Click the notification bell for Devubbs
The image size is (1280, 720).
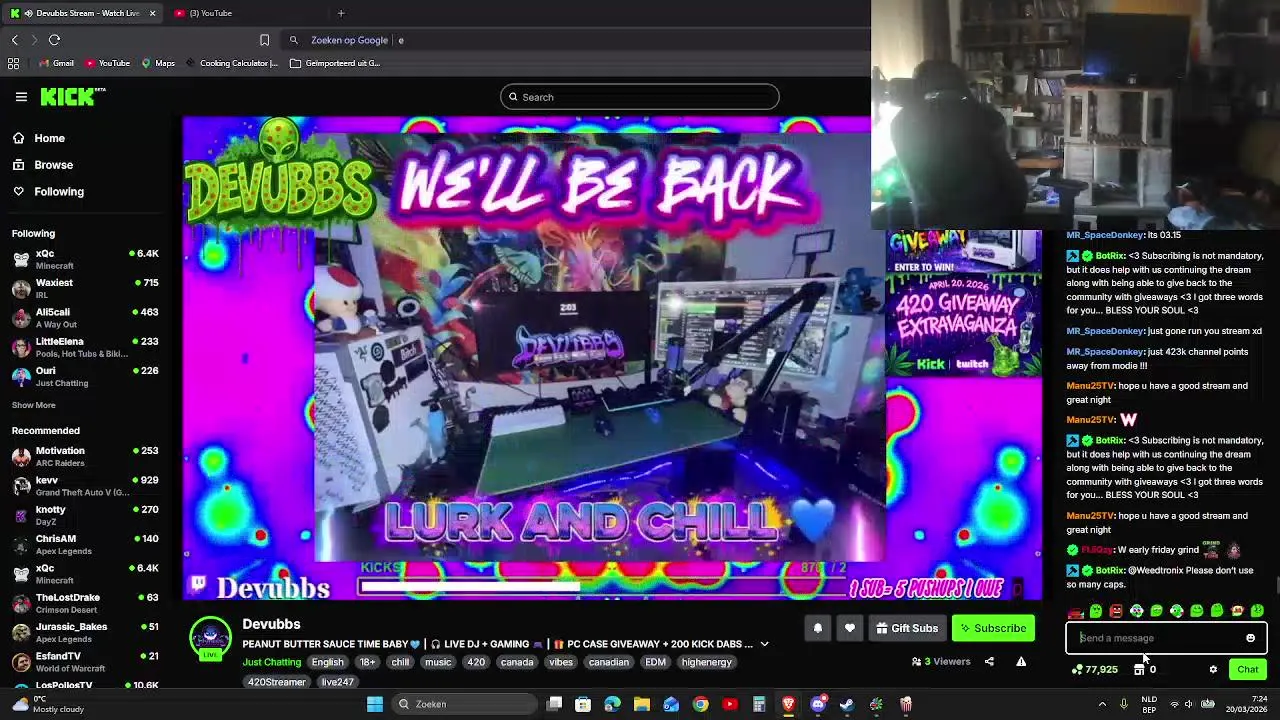tap(817, 629)
